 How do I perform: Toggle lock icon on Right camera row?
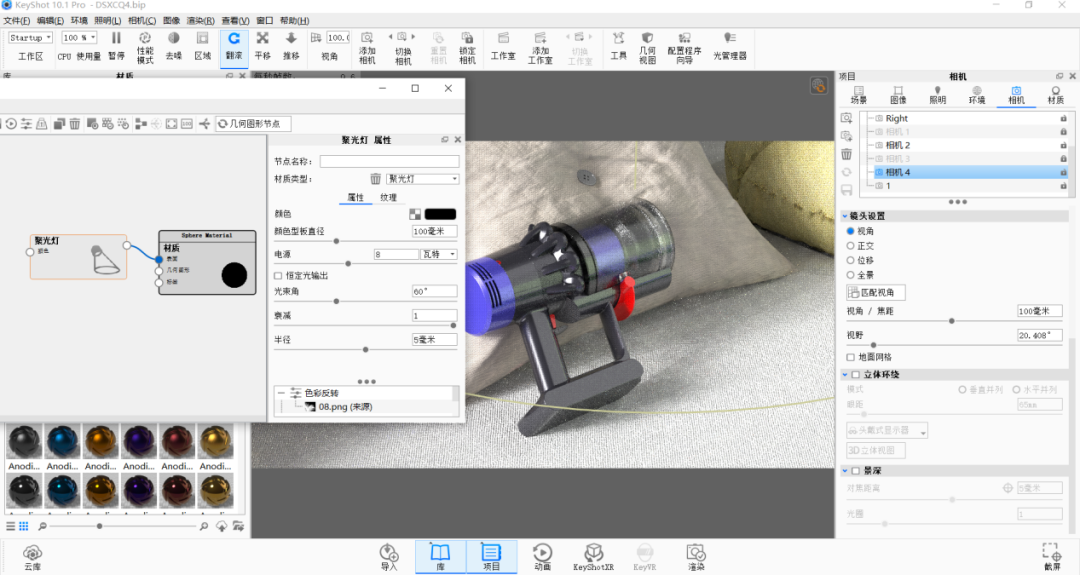coord(1063,118)
